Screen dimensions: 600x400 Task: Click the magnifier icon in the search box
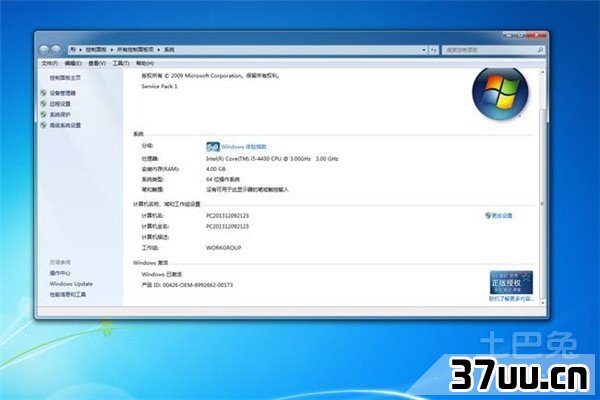[x=540, y=50]
